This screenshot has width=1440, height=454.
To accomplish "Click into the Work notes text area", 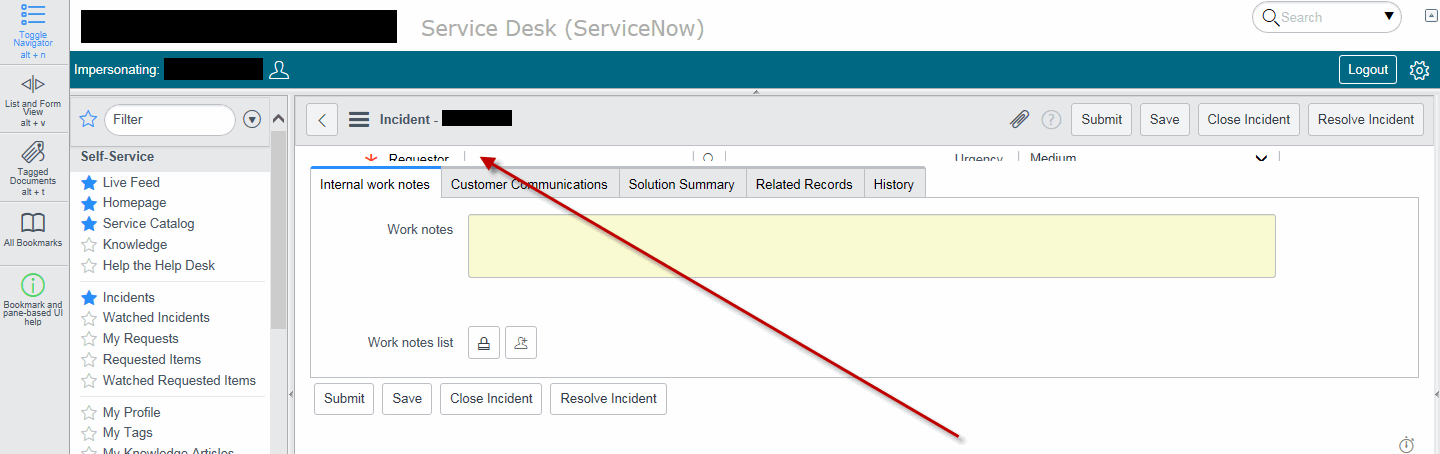I will 872,246.
